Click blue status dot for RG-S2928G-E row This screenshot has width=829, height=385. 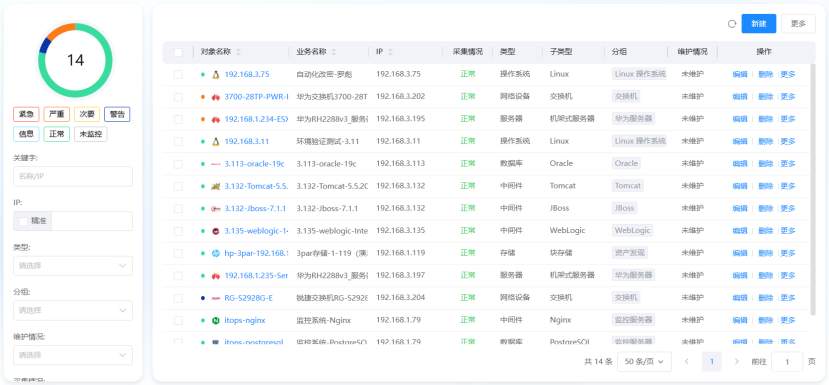coord(203,298)
